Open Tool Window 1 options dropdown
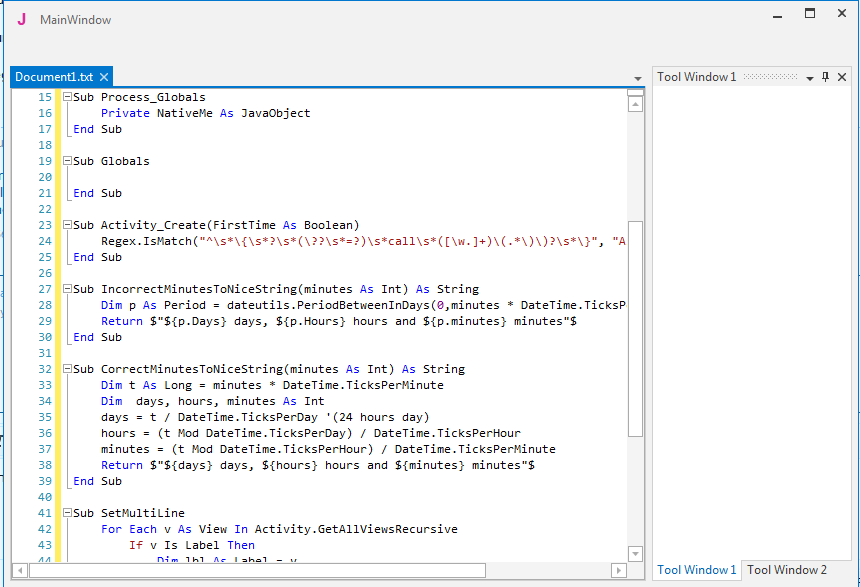The image size is (860, 587). [x=810, y=78]
